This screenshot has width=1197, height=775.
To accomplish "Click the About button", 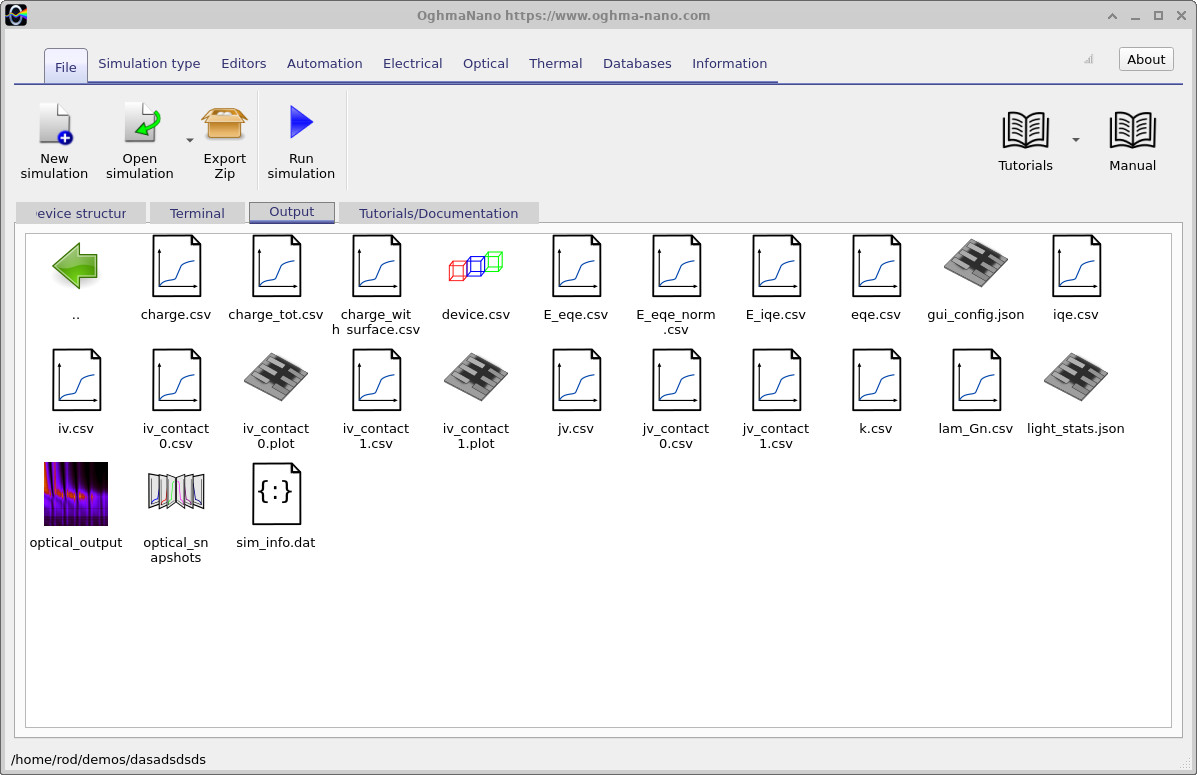I will [x=1146, y=60].
